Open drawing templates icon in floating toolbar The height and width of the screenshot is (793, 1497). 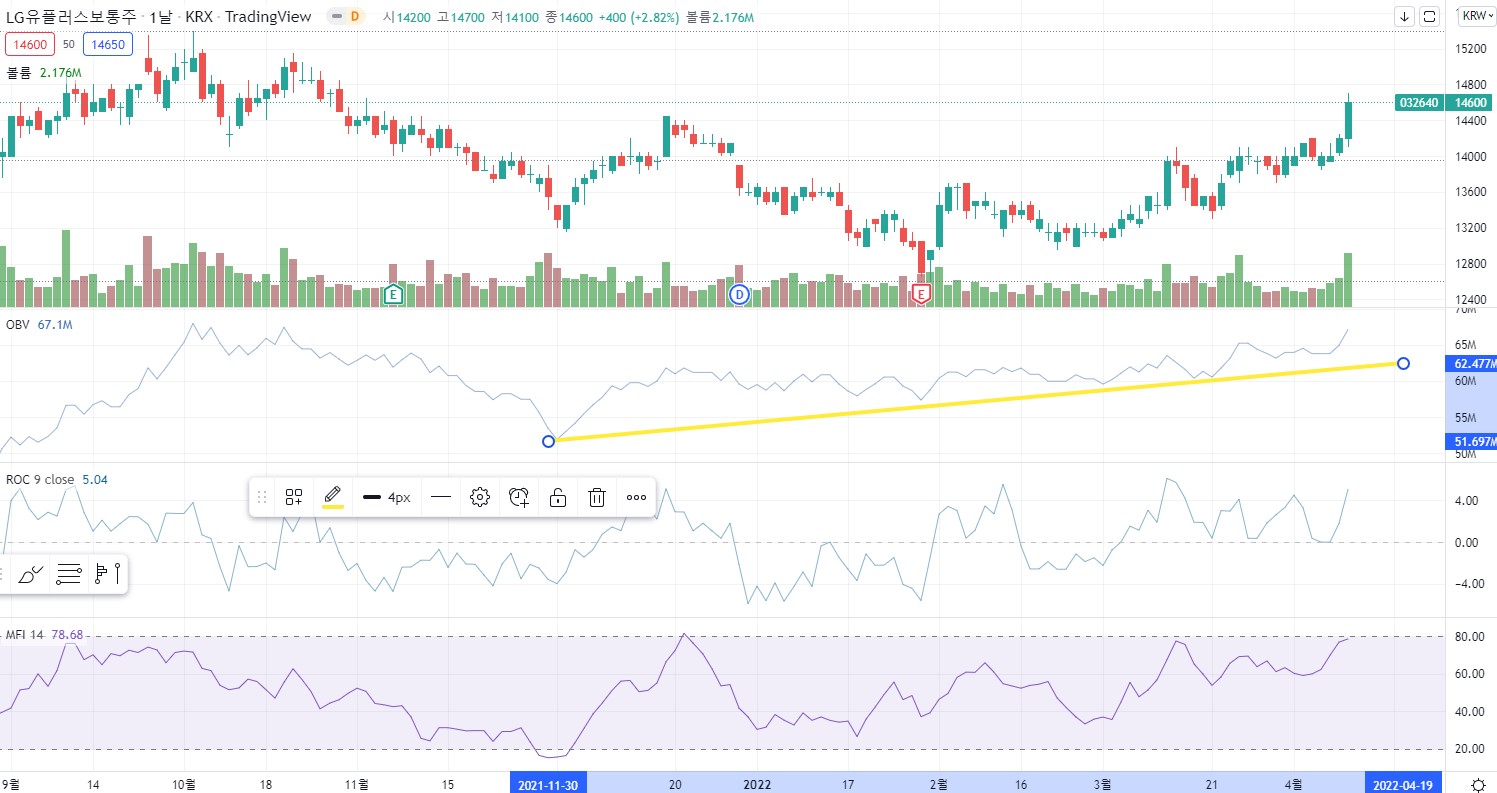pos(294,497)
